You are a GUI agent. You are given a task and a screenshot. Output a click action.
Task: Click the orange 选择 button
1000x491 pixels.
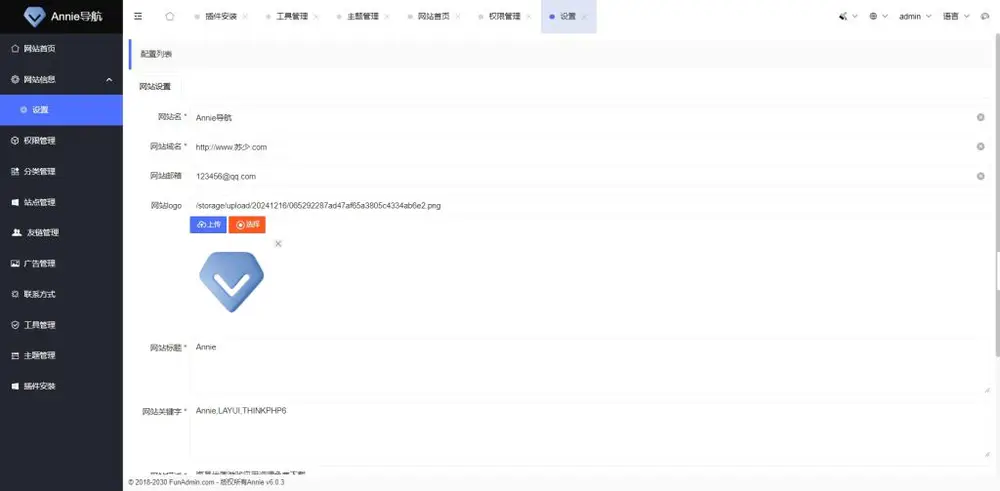click(247, 224)
